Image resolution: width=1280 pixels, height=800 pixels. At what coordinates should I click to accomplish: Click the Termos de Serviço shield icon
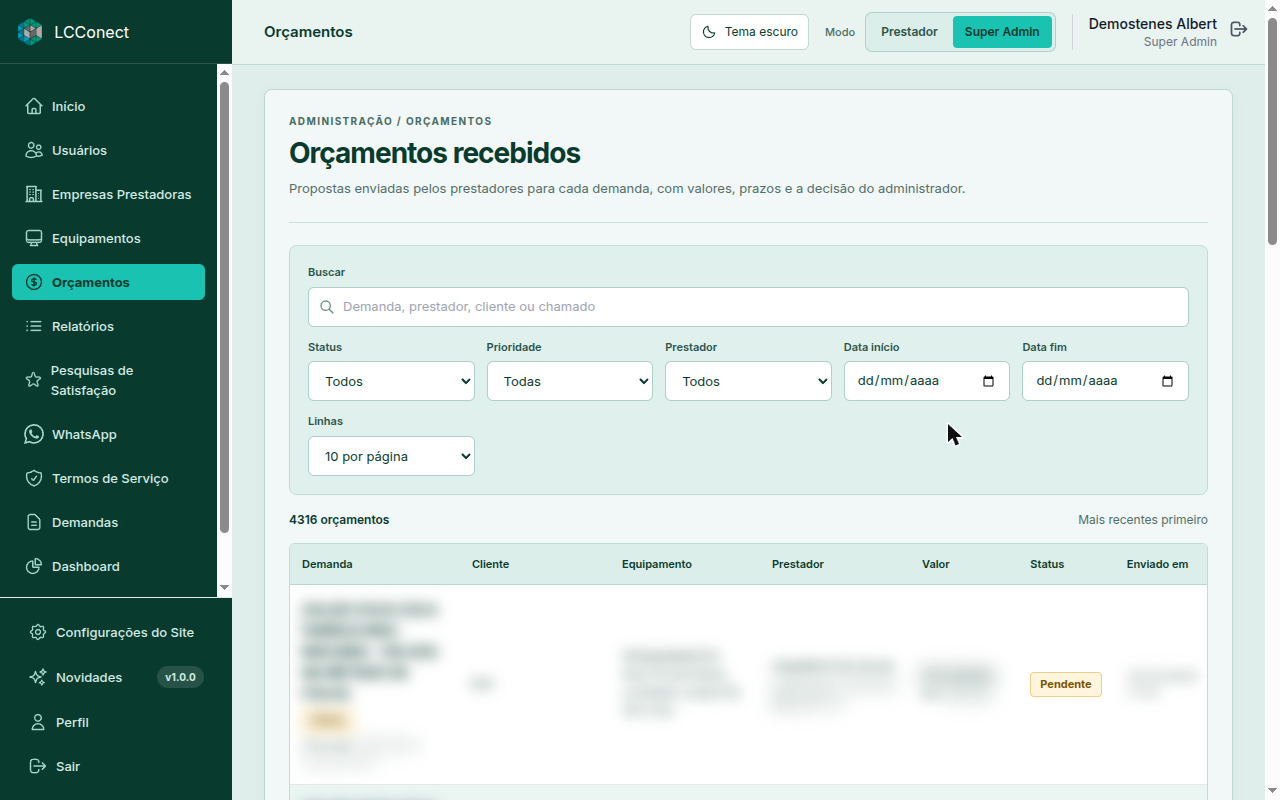[34, 478]
